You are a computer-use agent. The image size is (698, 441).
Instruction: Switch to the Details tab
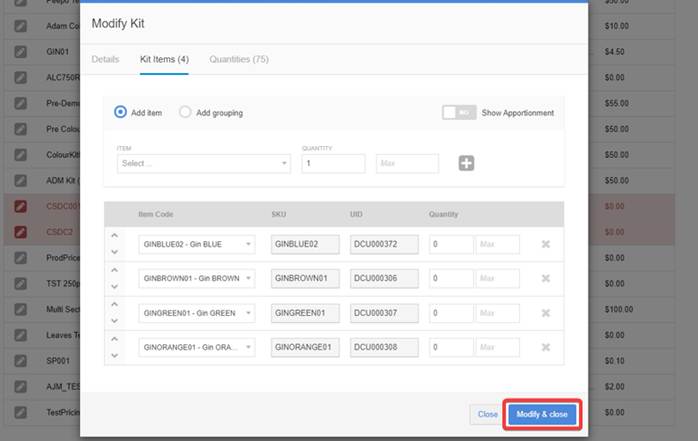(x=106, y=59)
